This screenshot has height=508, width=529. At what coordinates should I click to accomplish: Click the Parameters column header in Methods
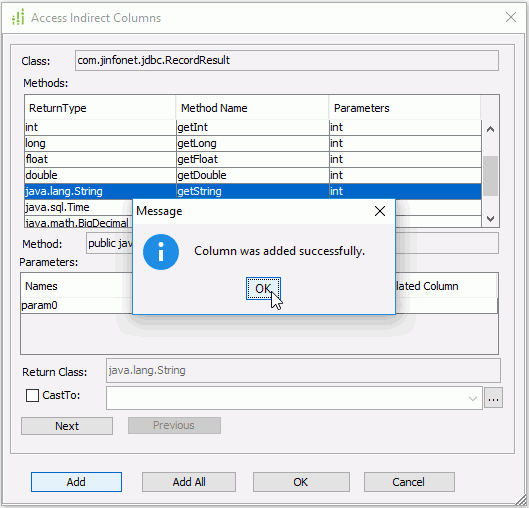pos(405,108)
